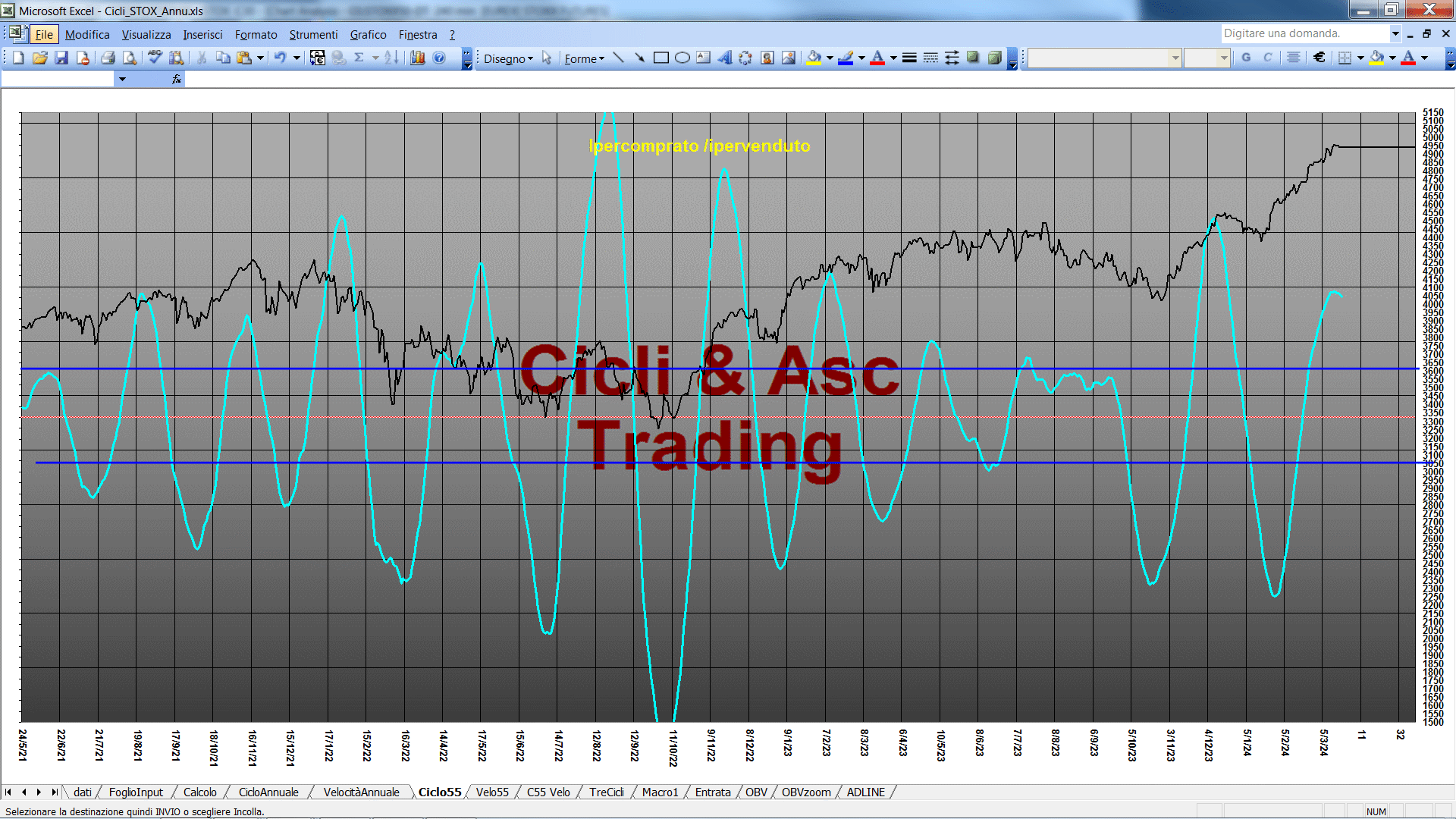Click the Digitare una domanda input field
Screen dimensions: 1456x819
click(x=1304, y=33)
